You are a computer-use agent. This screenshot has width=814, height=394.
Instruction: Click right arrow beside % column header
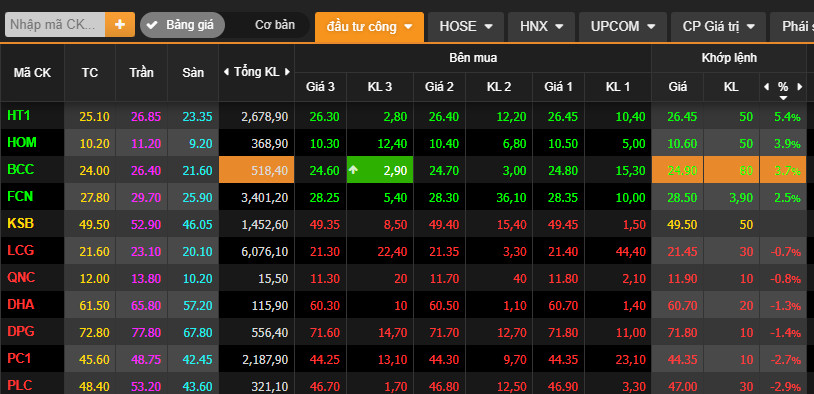pos(800,86)
